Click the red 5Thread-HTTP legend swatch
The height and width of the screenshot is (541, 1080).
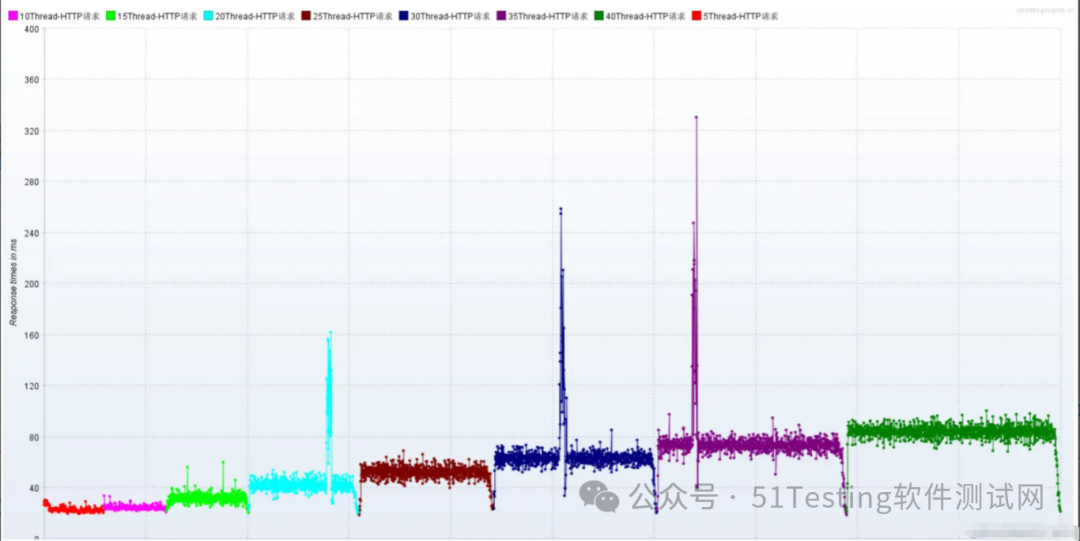[696, 16]
